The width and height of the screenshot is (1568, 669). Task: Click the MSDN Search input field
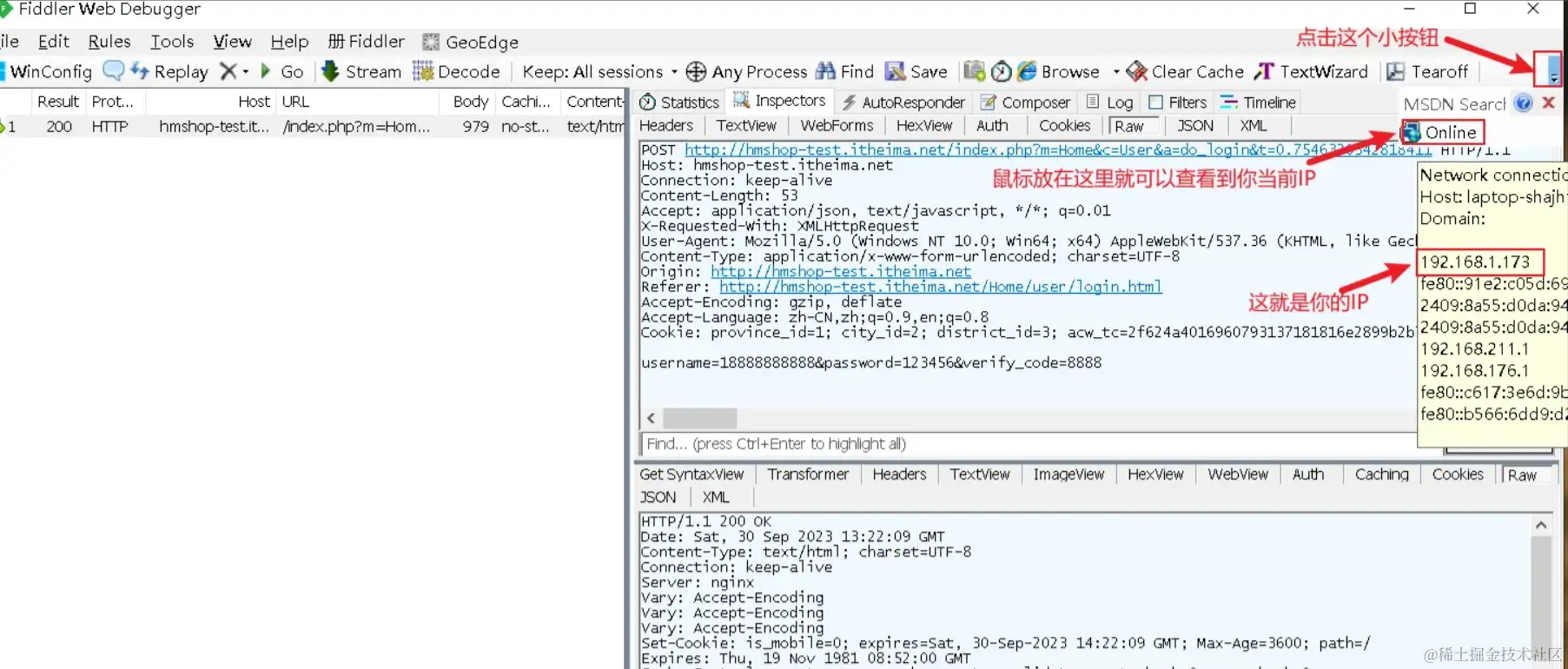(1455, 103)
